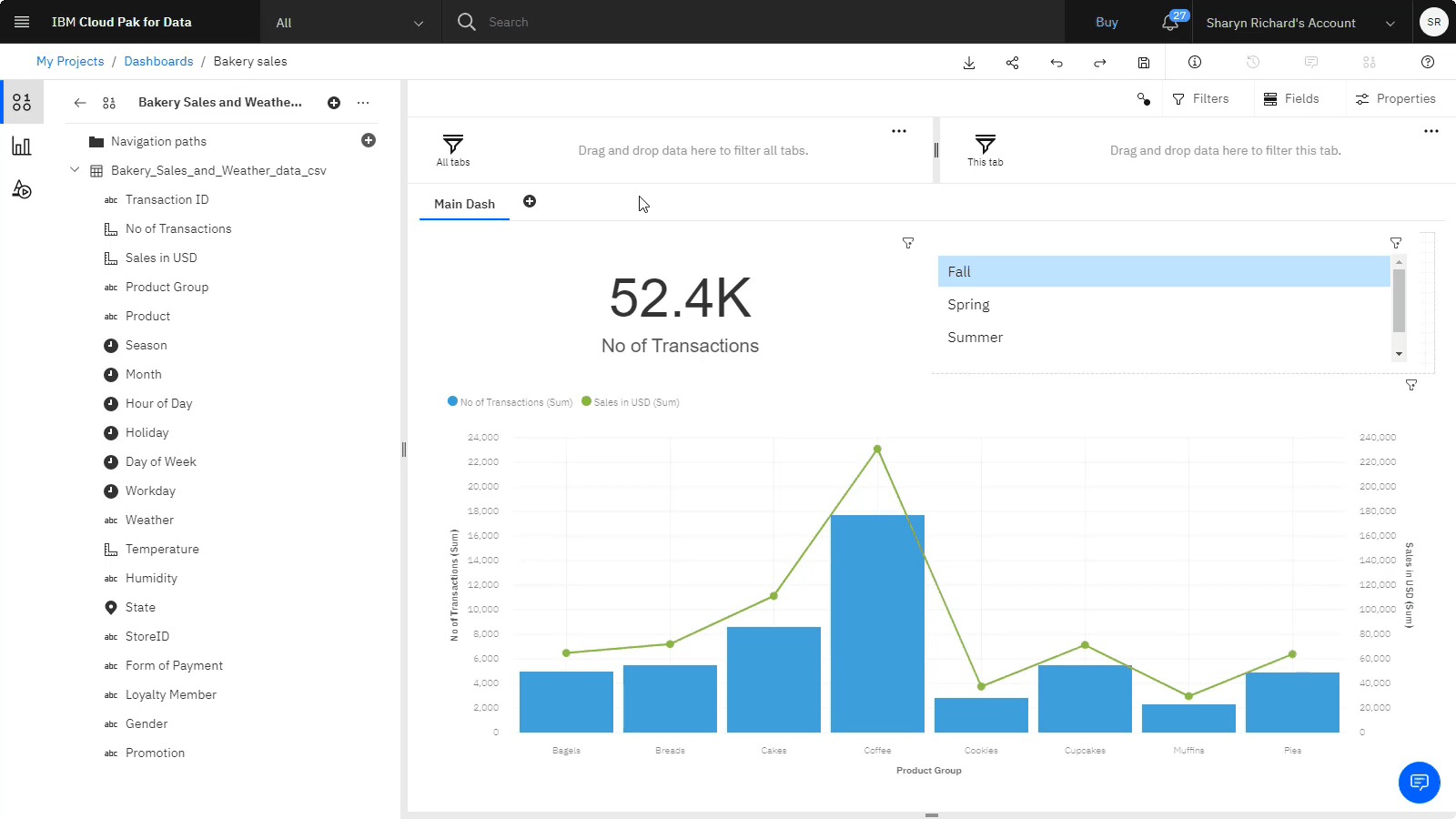Click the redo arrow icon
1456x819 pixels.
tap(1100, 62)
